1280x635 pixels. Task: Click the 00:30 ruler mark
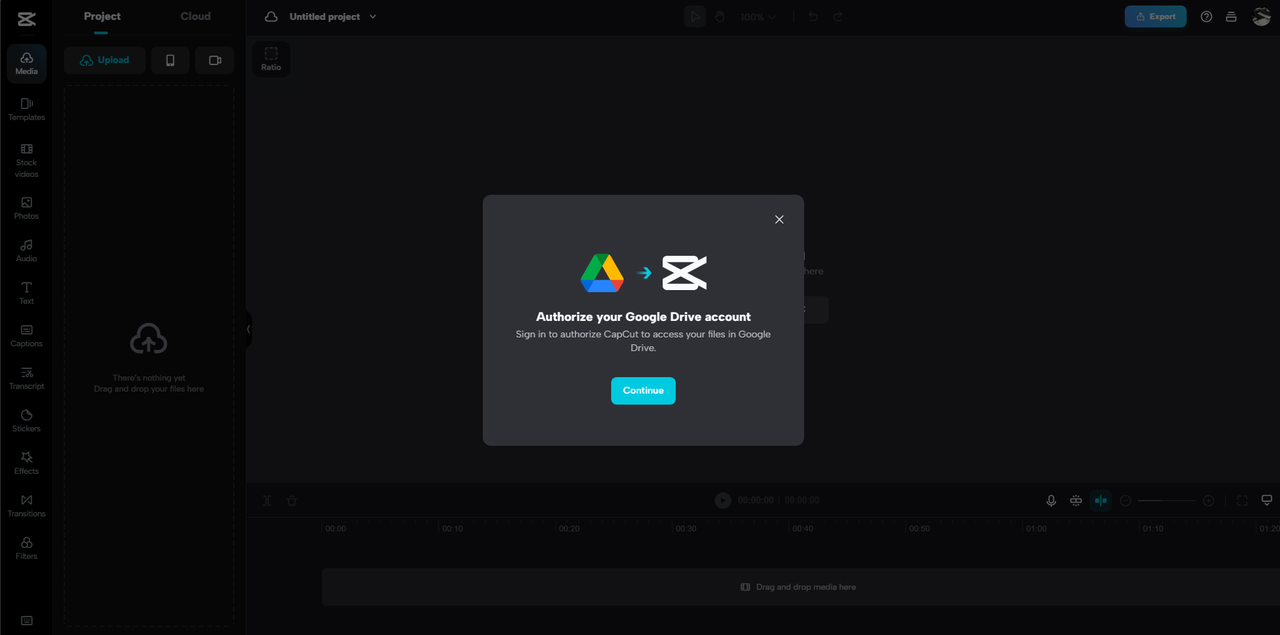click(x=686, y=528)
